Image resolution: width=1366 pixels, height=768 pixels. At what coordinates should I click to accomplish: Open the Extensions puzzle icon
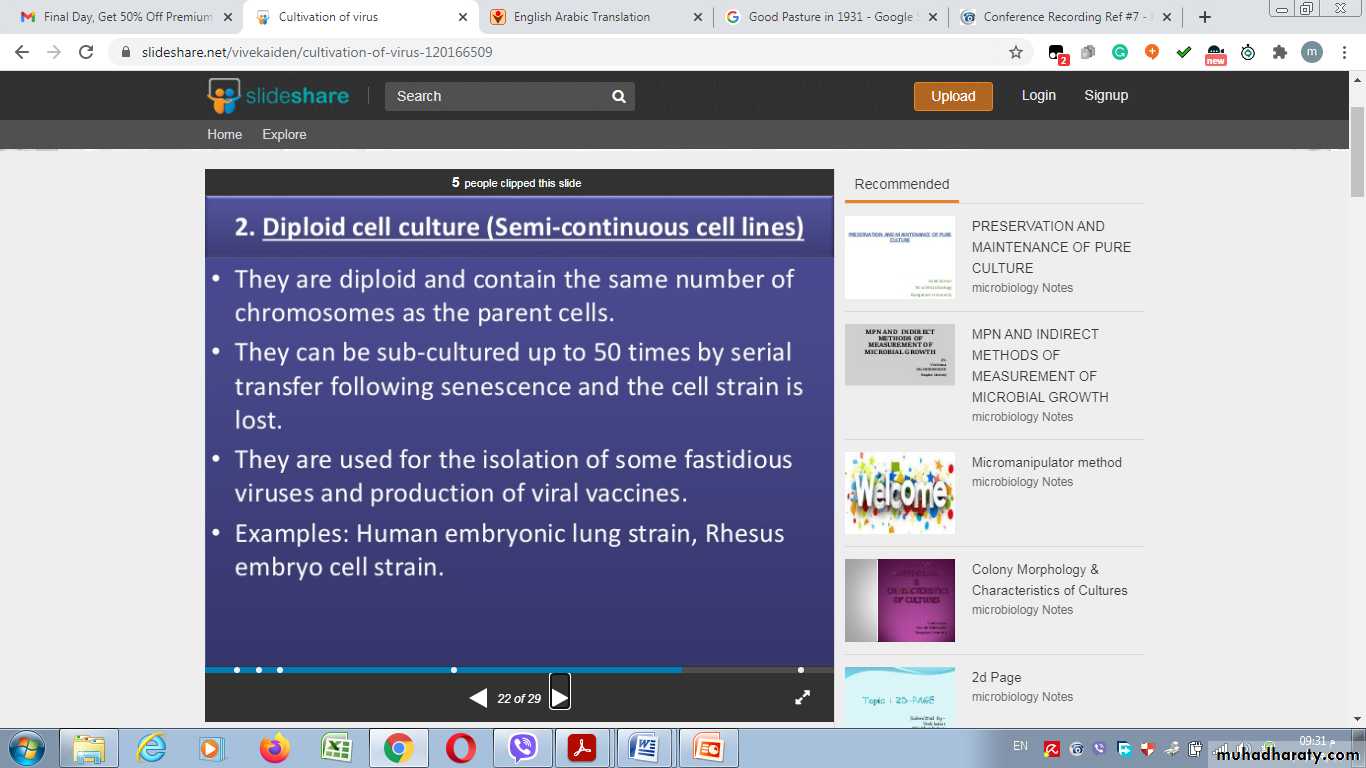tap(1279, 52)
